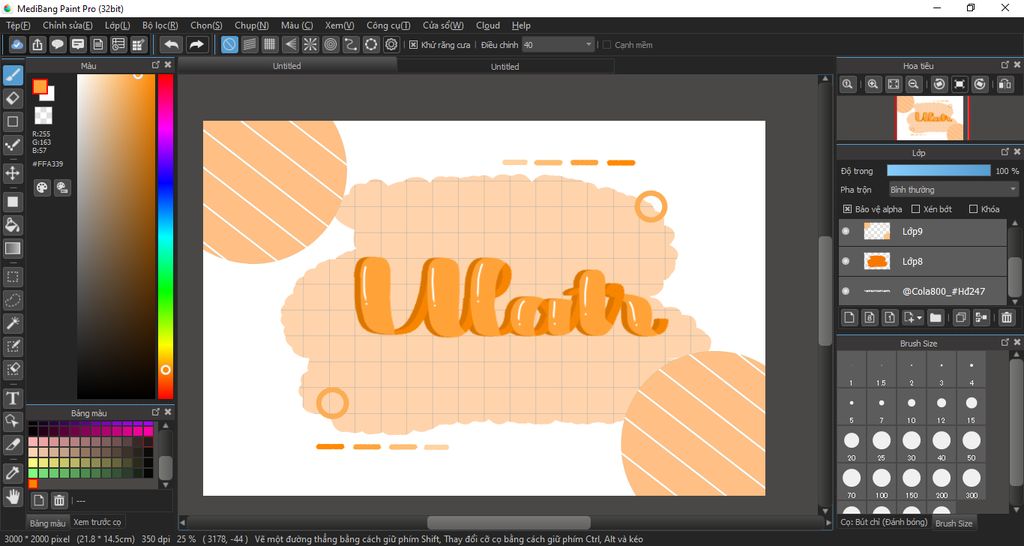Select the Eraser tool
The height and width of the screenshot is (546, 1024).
[12, 99]
